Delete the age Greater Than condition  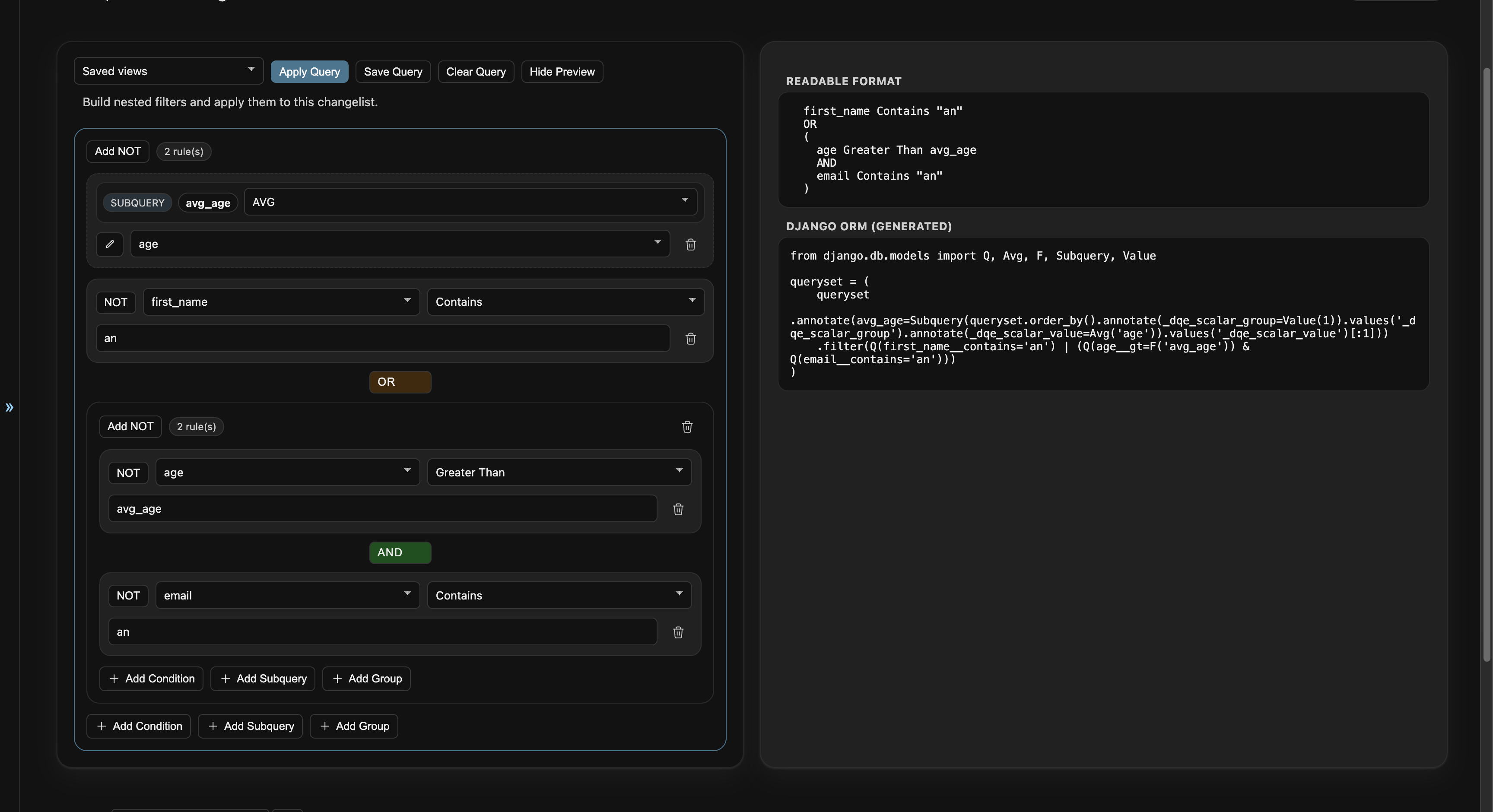click(x=678, y=509)
